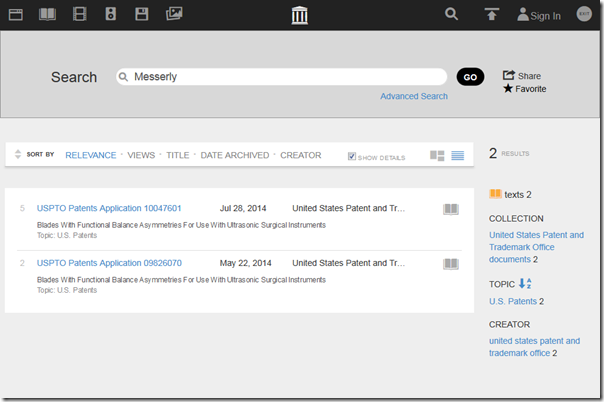Toggle the Show Details checkbox
This screenshot has width=604, height=402.
(352, 156)
